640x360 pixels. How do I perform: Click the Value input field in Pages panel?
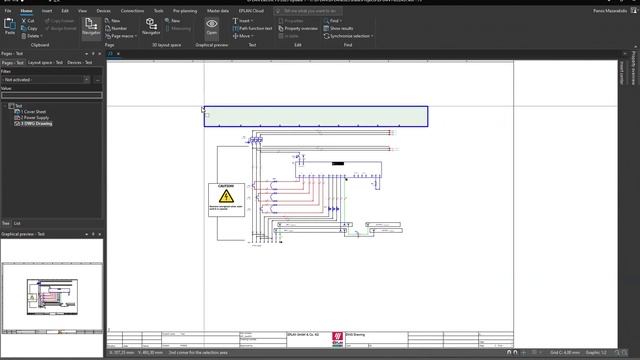[51, 95]
